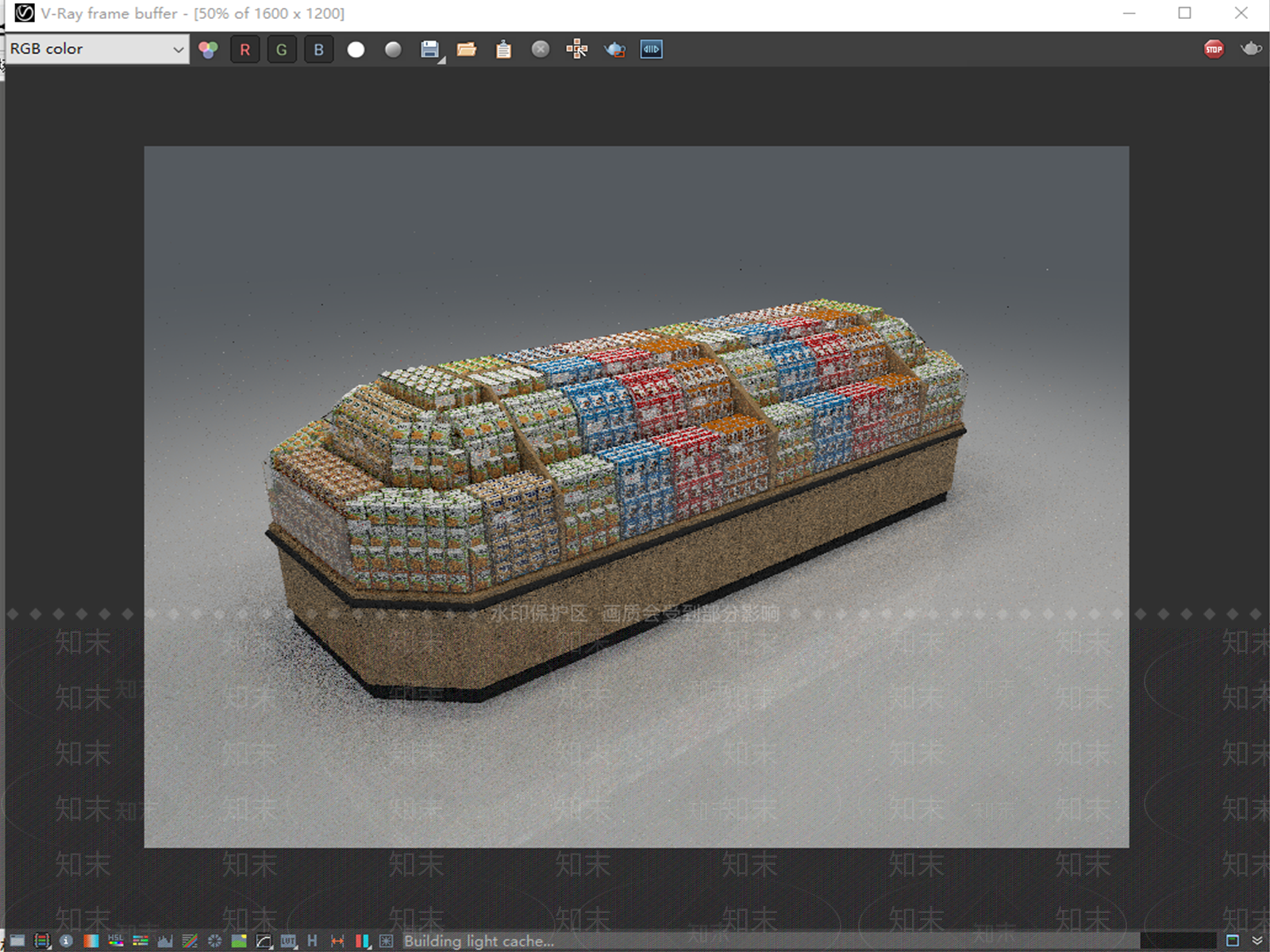The height and width of the screenshot is (952, 1270).
Task: Toggle status bar dock icon
Action: coord(1233,941)
